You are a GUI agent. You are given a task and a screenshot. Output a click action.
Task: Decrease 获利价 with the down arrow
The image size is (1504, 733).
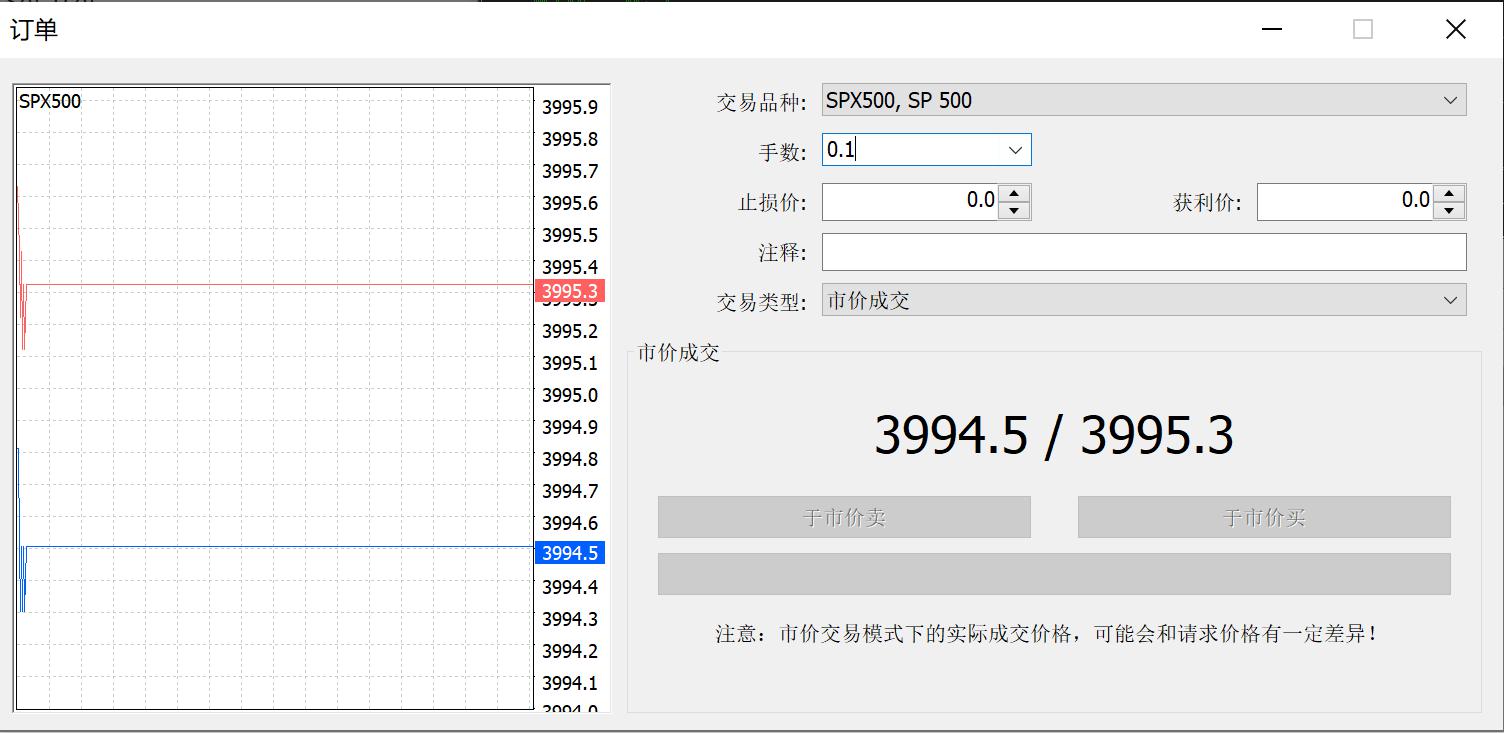tap(1449, 211)
